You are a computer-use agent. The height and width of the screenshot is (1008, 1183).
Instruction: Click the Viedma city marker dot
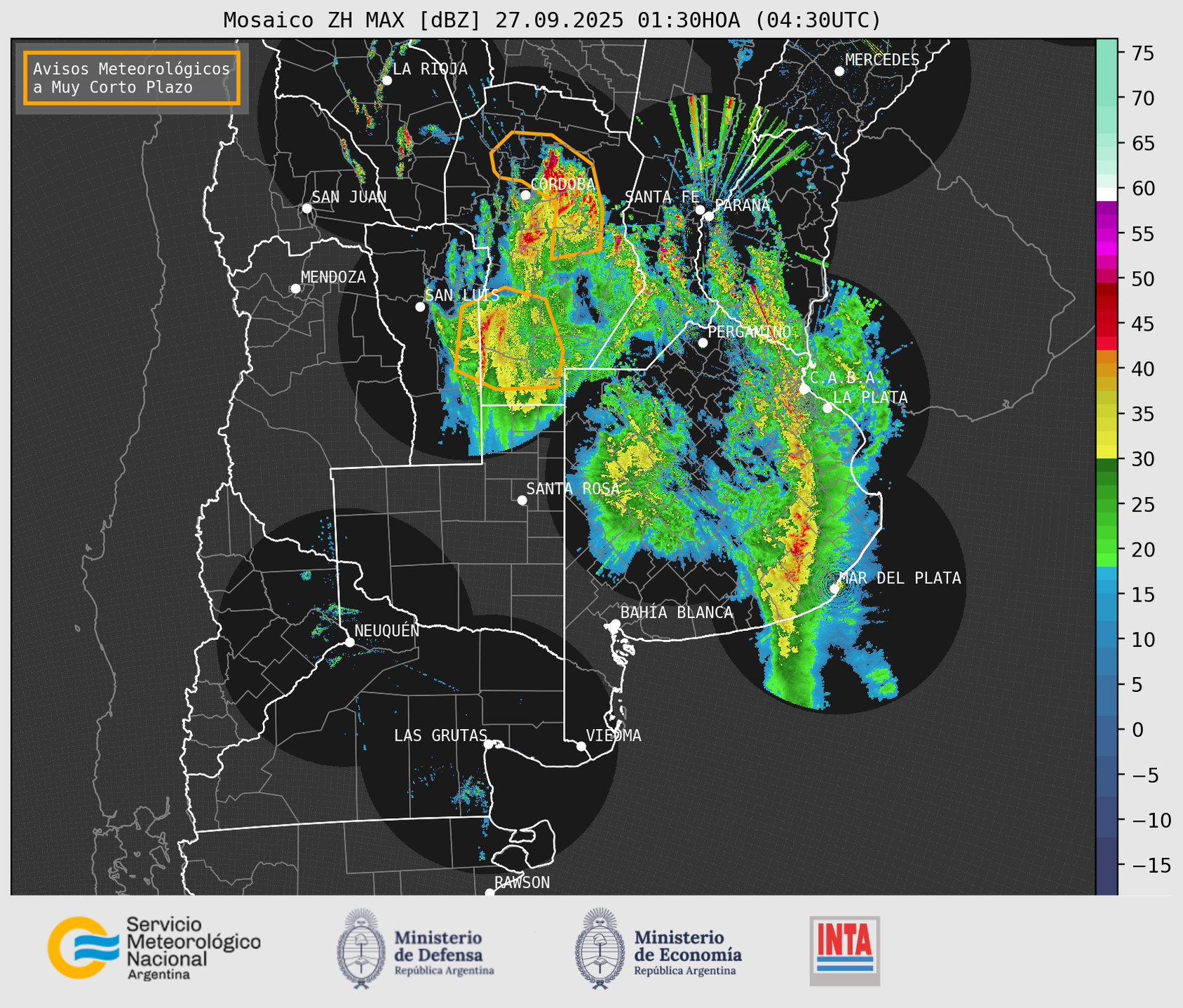pos(581,746)
